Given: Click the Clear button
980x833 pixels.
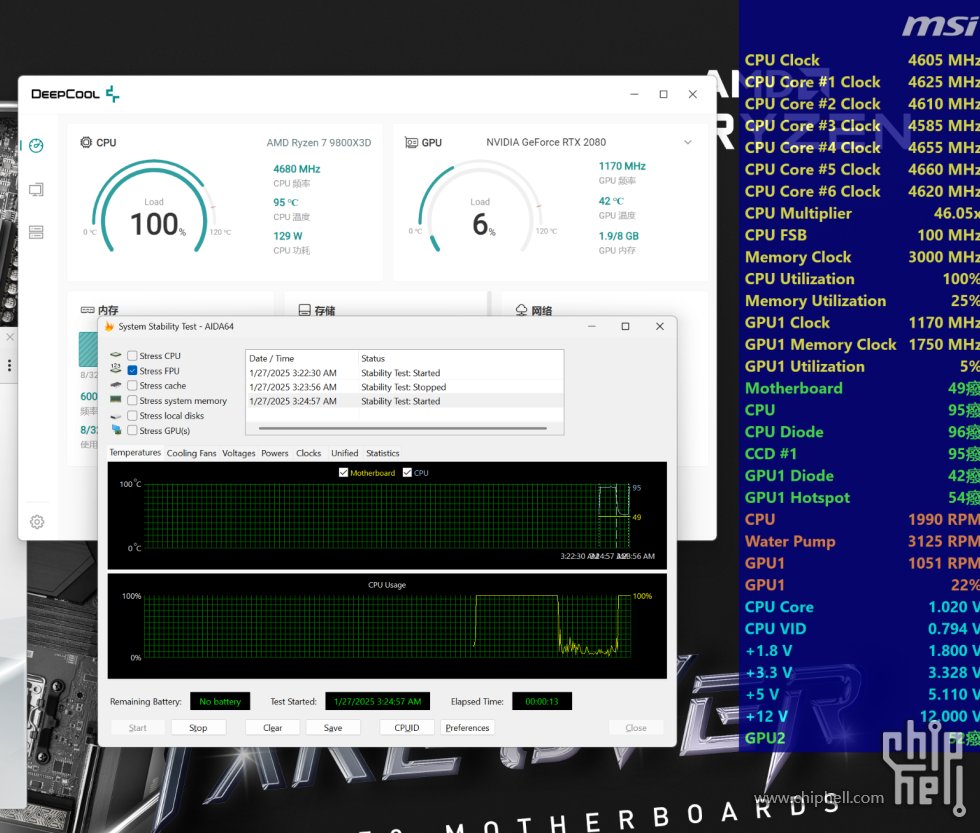Looking at the screenshot, I should (272, 727).
